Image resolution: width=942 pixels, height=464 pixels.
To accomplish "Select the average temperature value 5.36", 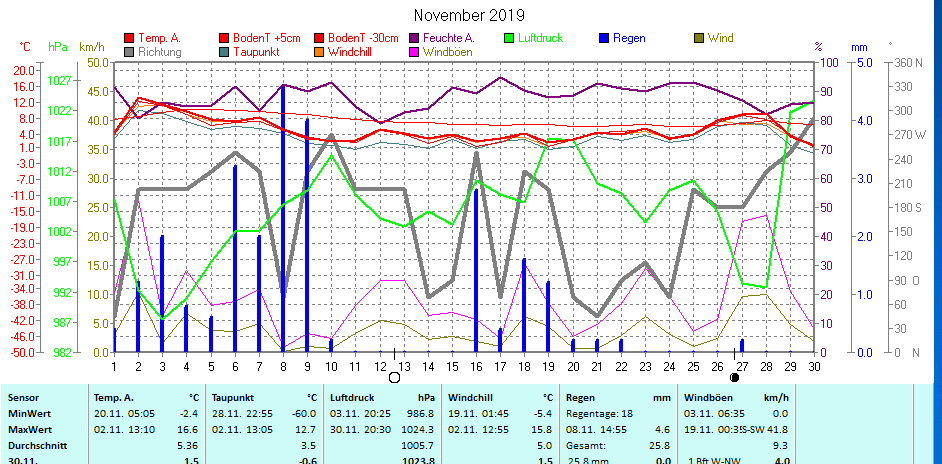I will (x=187, y=447).
